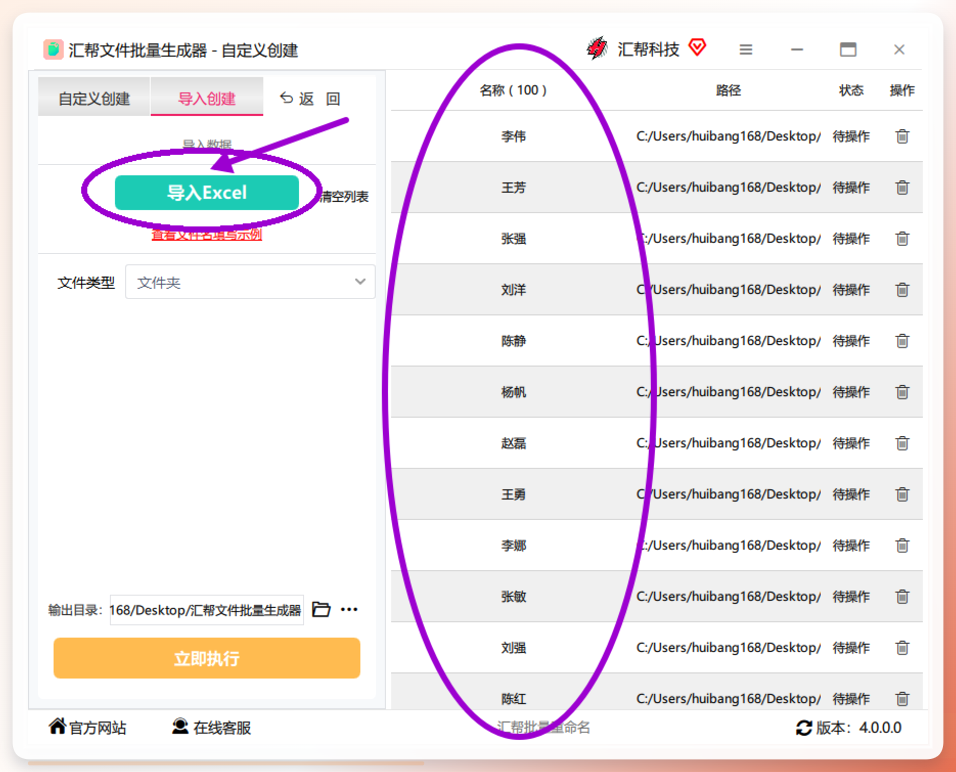Click the red diamond VIP icon
The image size is (956, 772).
[697, 47]
